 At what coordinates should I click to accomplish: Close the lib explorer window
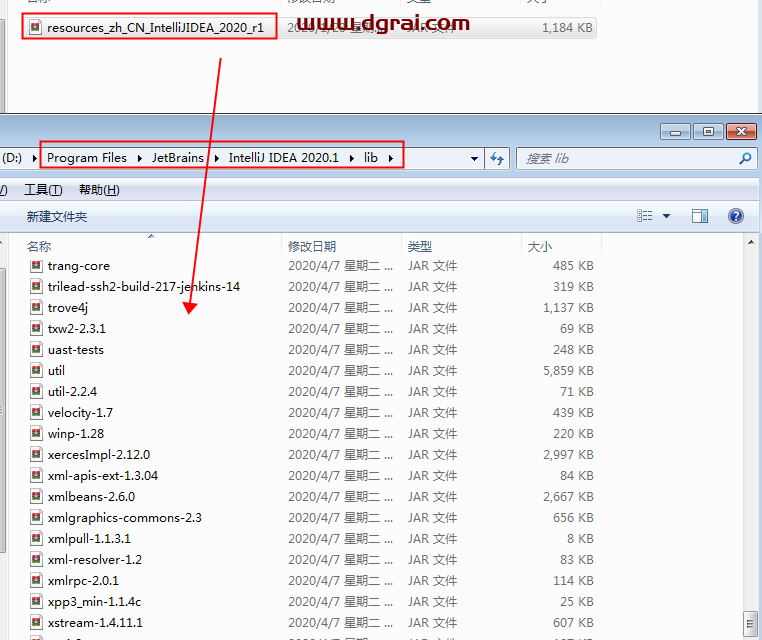click(x=741, y=132)
